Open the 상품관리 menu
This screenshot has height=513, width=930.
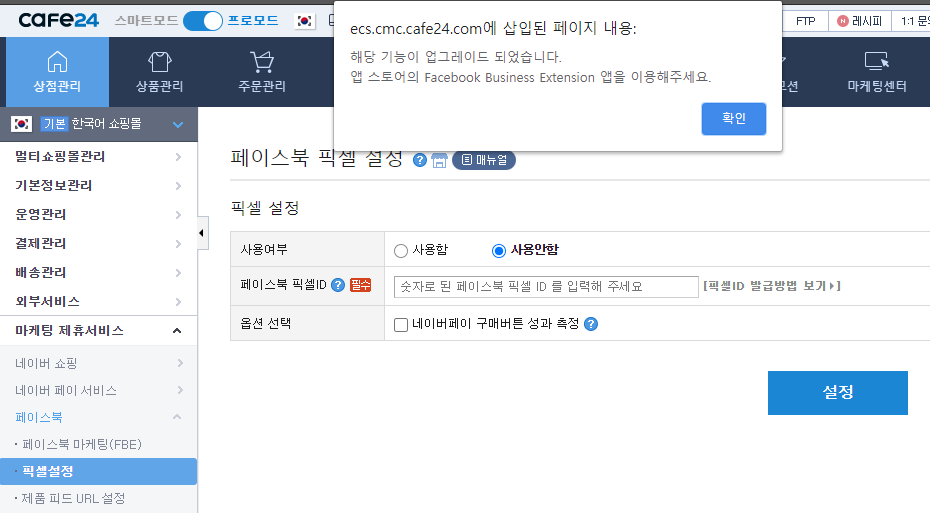[x=160, y=72]
